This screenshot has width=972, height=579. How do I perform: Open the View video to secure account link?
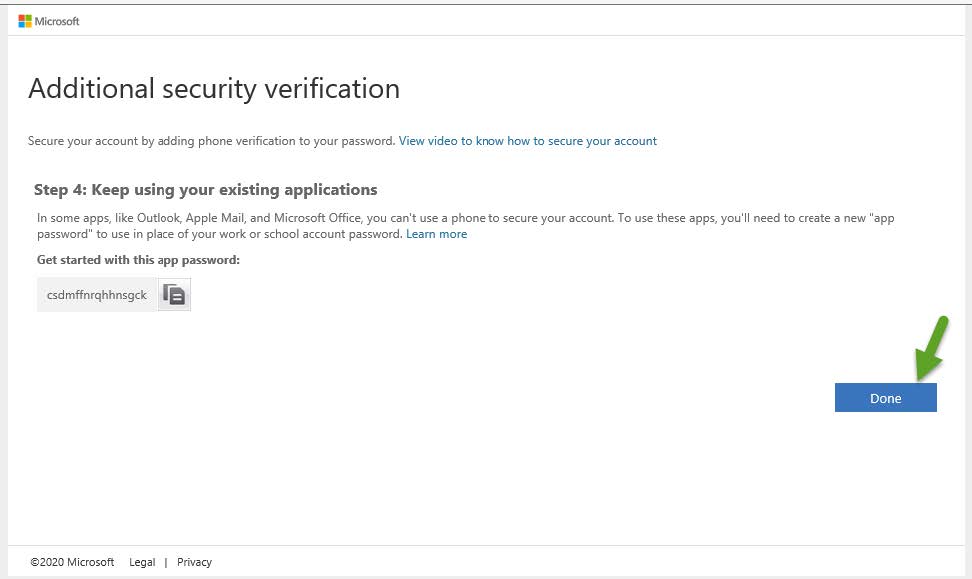tap(528, 141)
